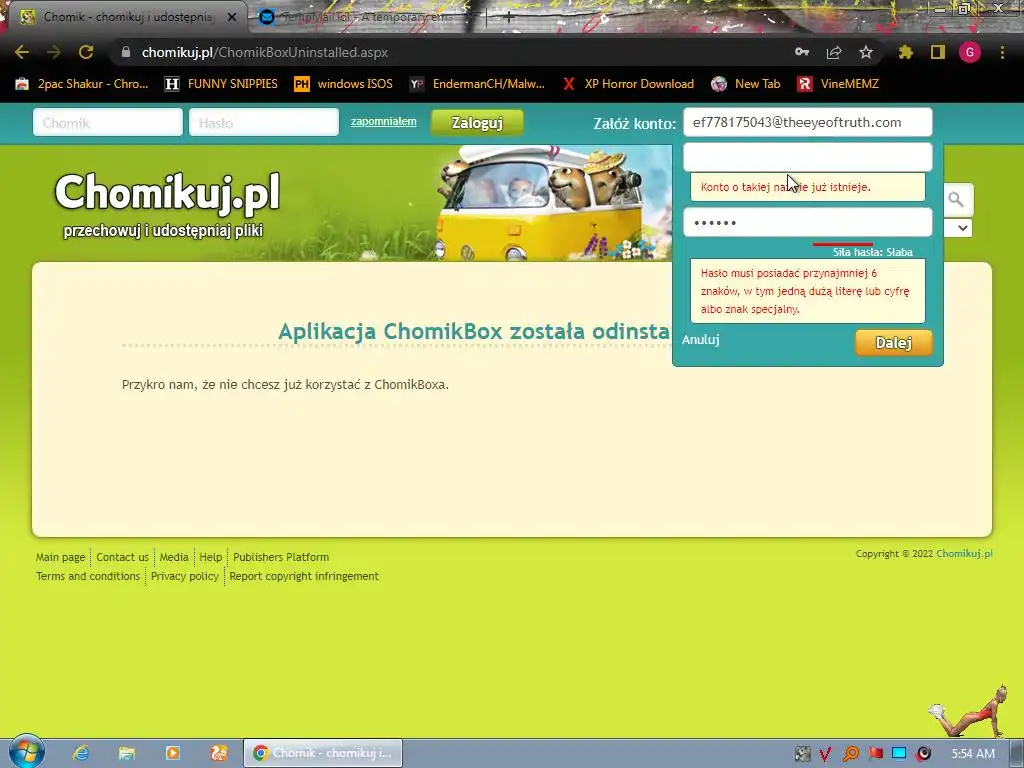Click the Chomikuj.pl copyright link
This screenshot has height=768, width=1024.
964,553
